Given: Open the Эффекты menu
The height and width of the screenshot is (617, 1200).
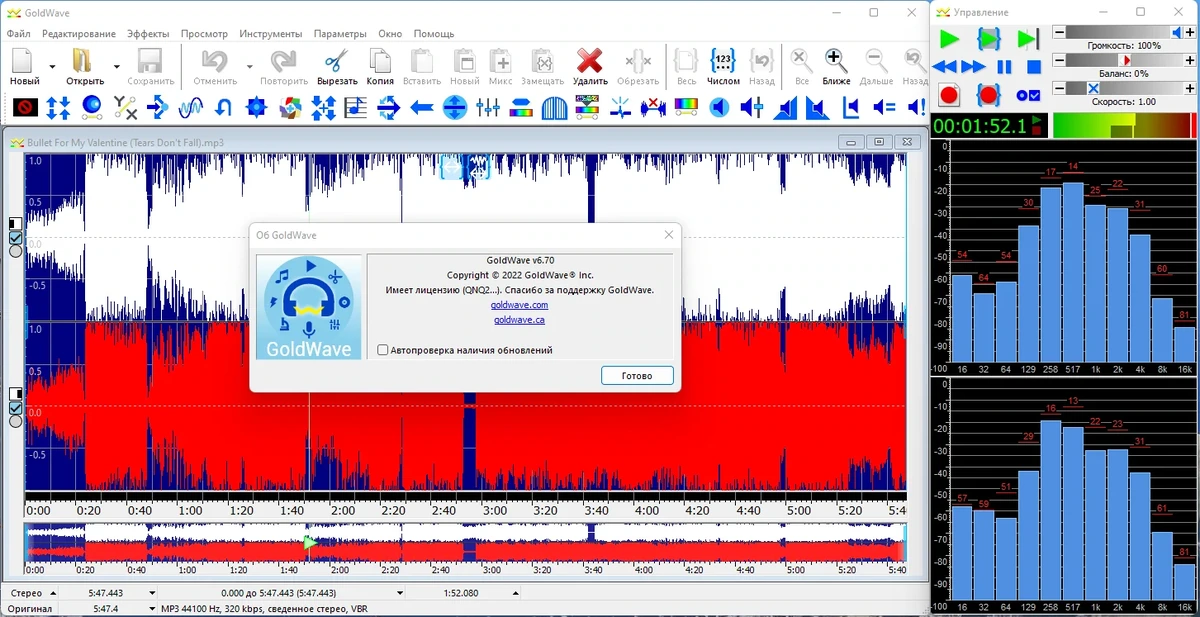Looking at the screenshot, I should point(148,34).
